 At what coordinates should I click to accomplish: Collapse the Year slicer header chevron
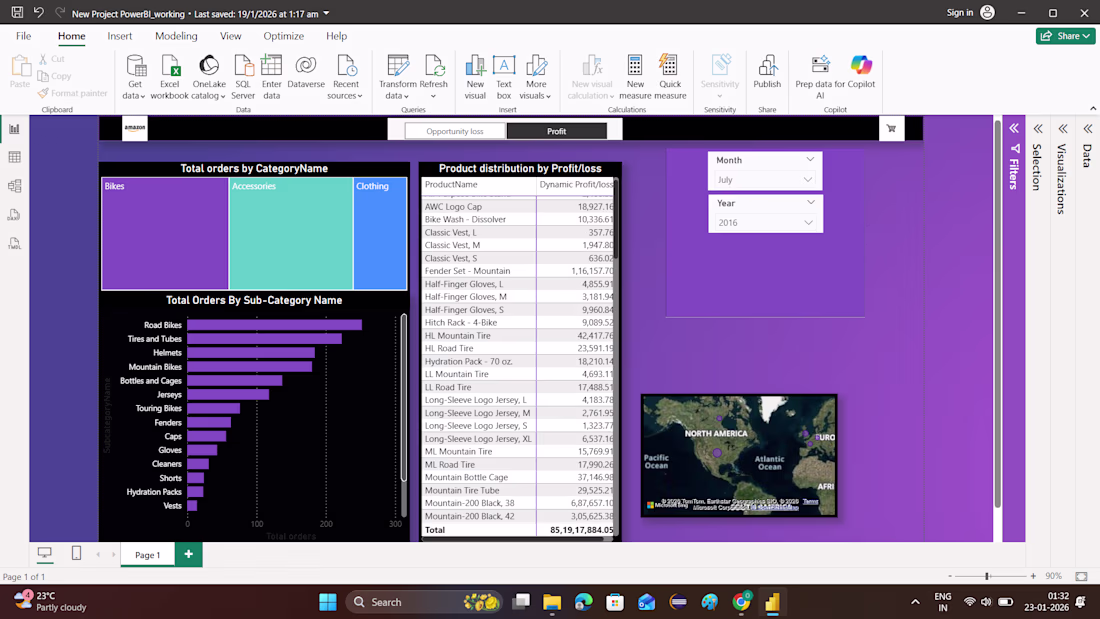[810, 203]
